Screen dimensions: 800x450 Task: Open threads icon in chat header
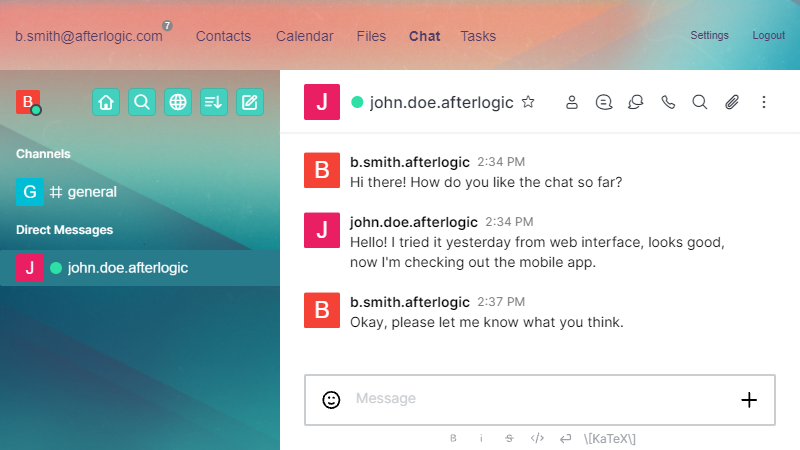(x=604, y=102)
